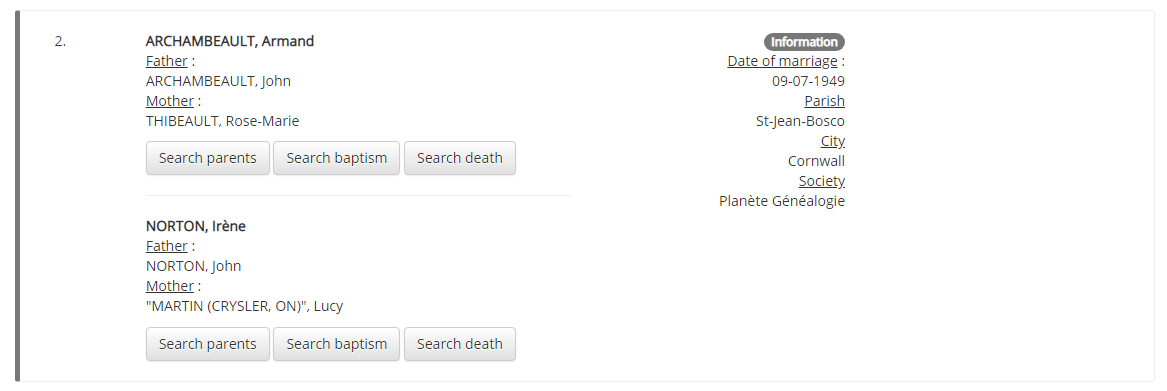
Task: Click the Planète Généalogie society name
Action: 782,201
